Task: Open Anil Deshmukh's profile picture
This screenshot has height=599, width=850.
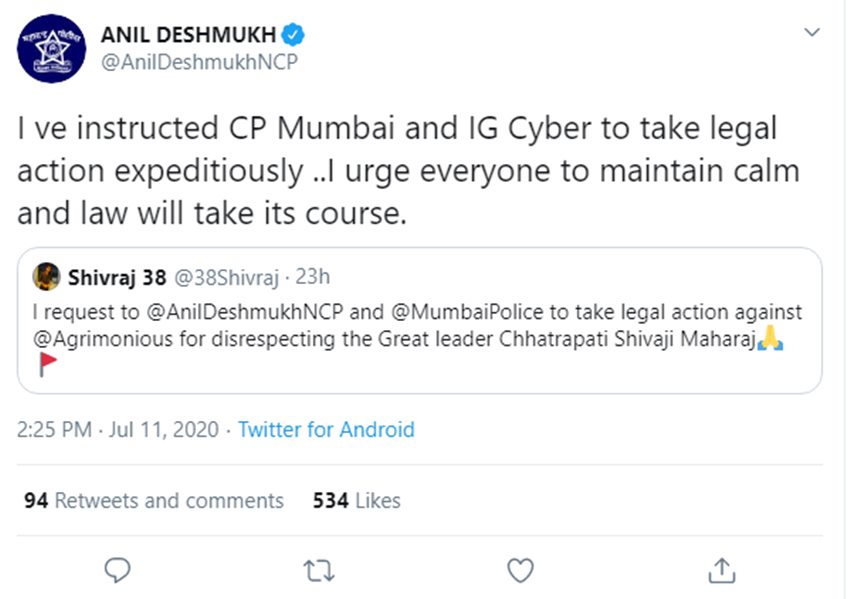Action: [x=52, y=49]
